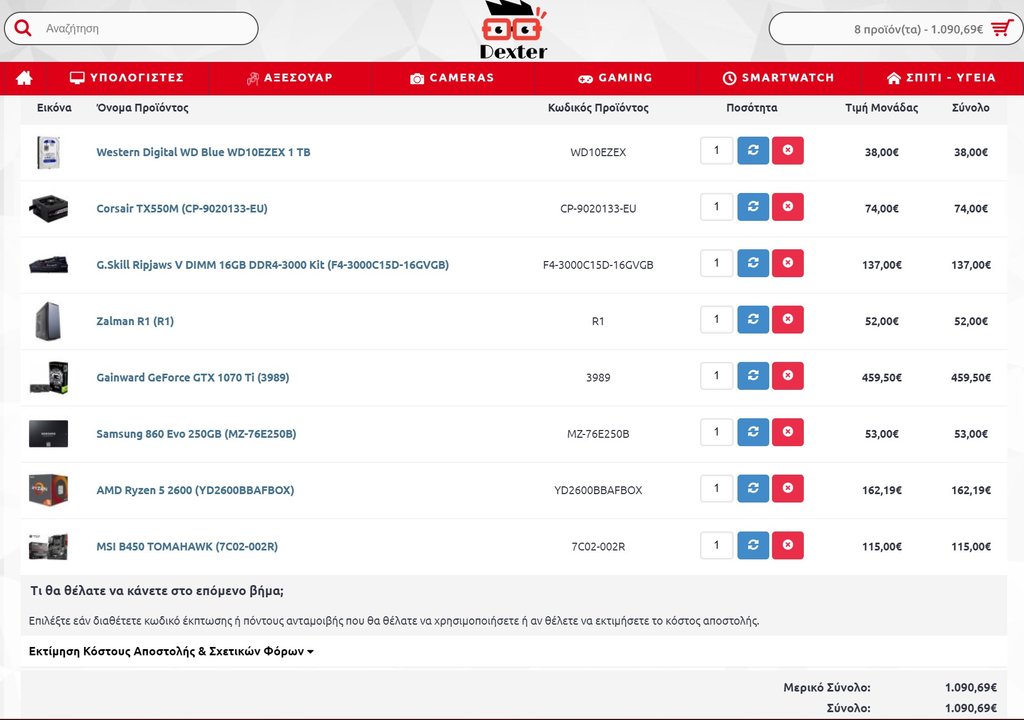Open the SMARTWATCH menu
Viewport: 1024px width, 720px height.
(x=778, y=78)
